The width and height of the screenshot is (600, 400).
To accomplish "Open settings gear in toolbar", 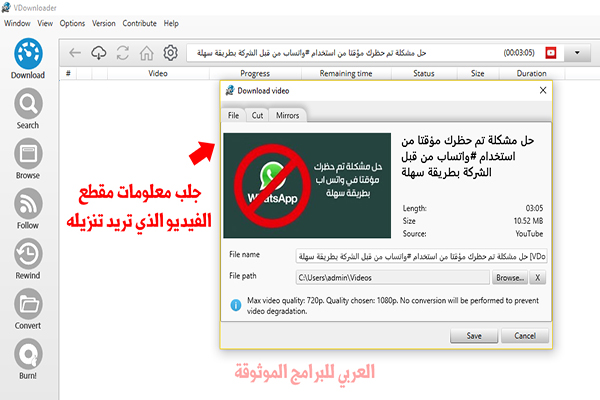I will [170, 53].
